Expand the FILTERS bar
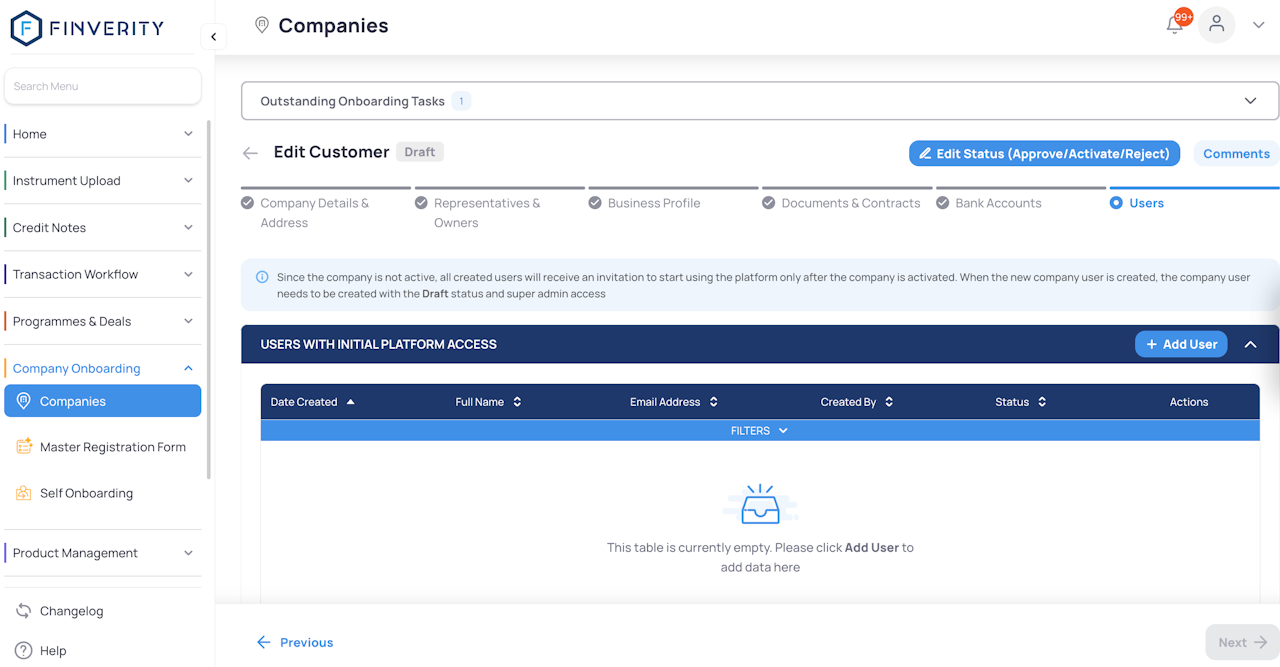This screenshot has width=1280, height=667. tap(759, 431)
